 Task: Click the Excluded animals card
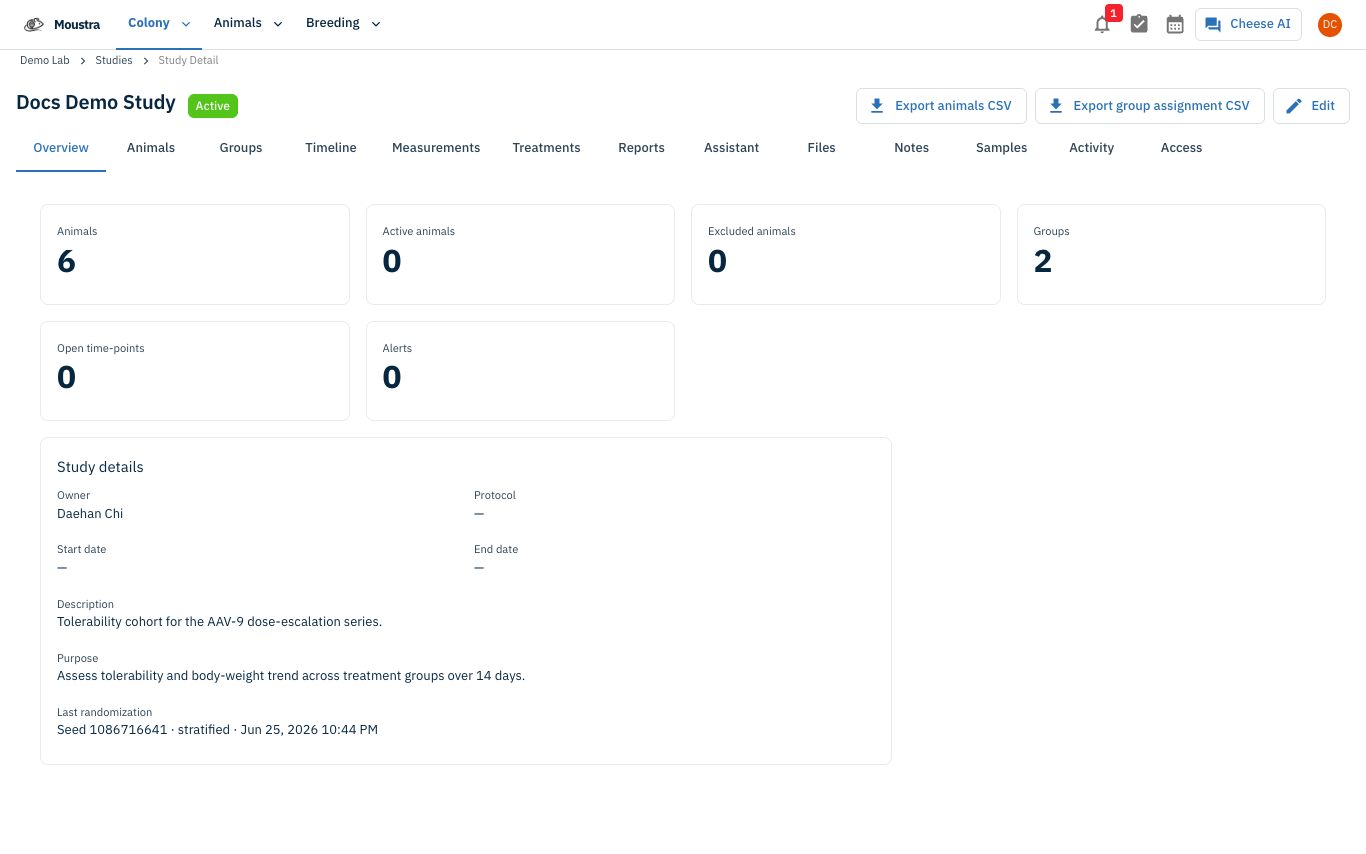(846, 254)
